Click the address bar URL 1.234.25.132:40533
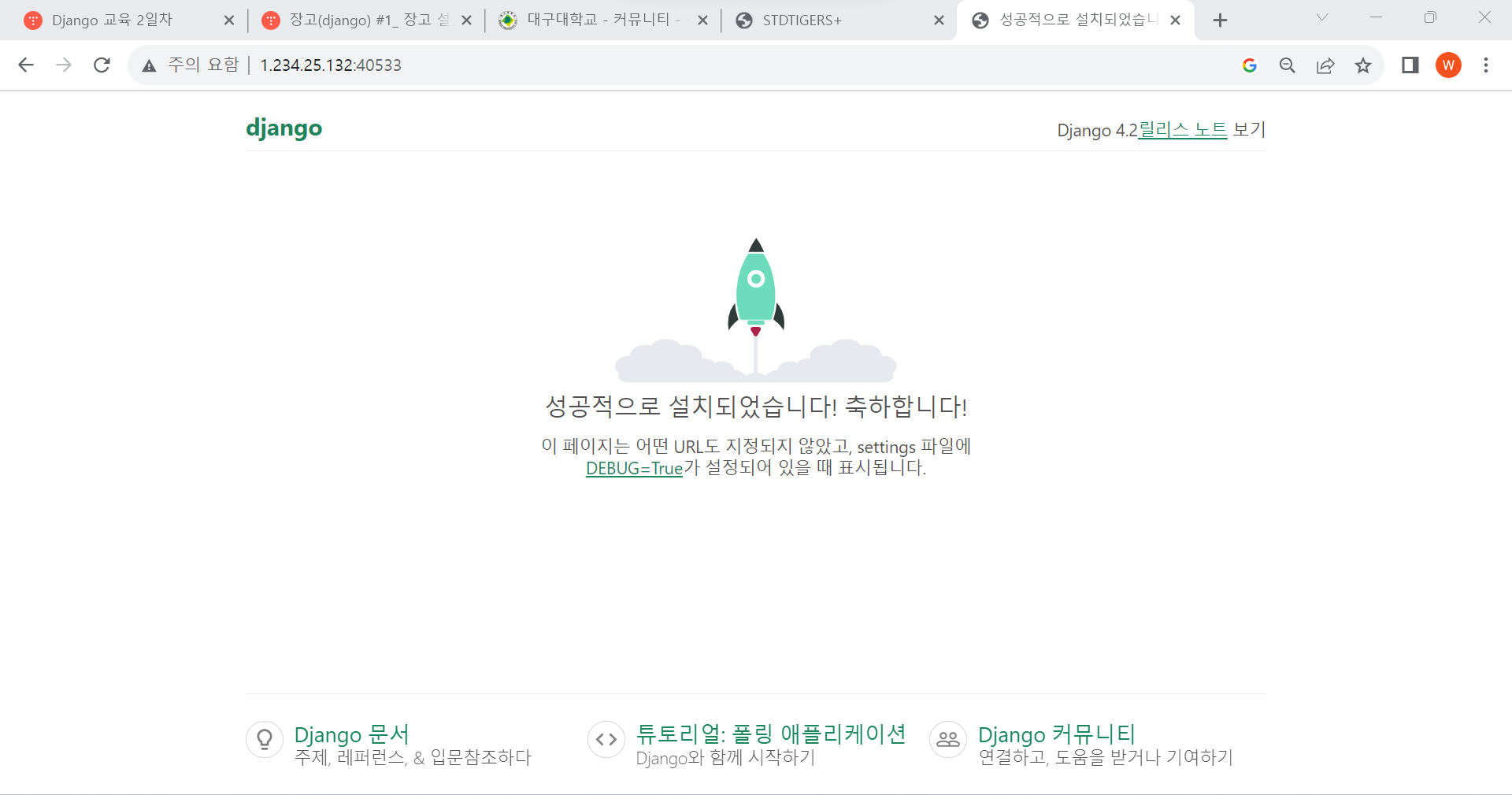Screen dimensions: 1512x795 pos(331,65)
